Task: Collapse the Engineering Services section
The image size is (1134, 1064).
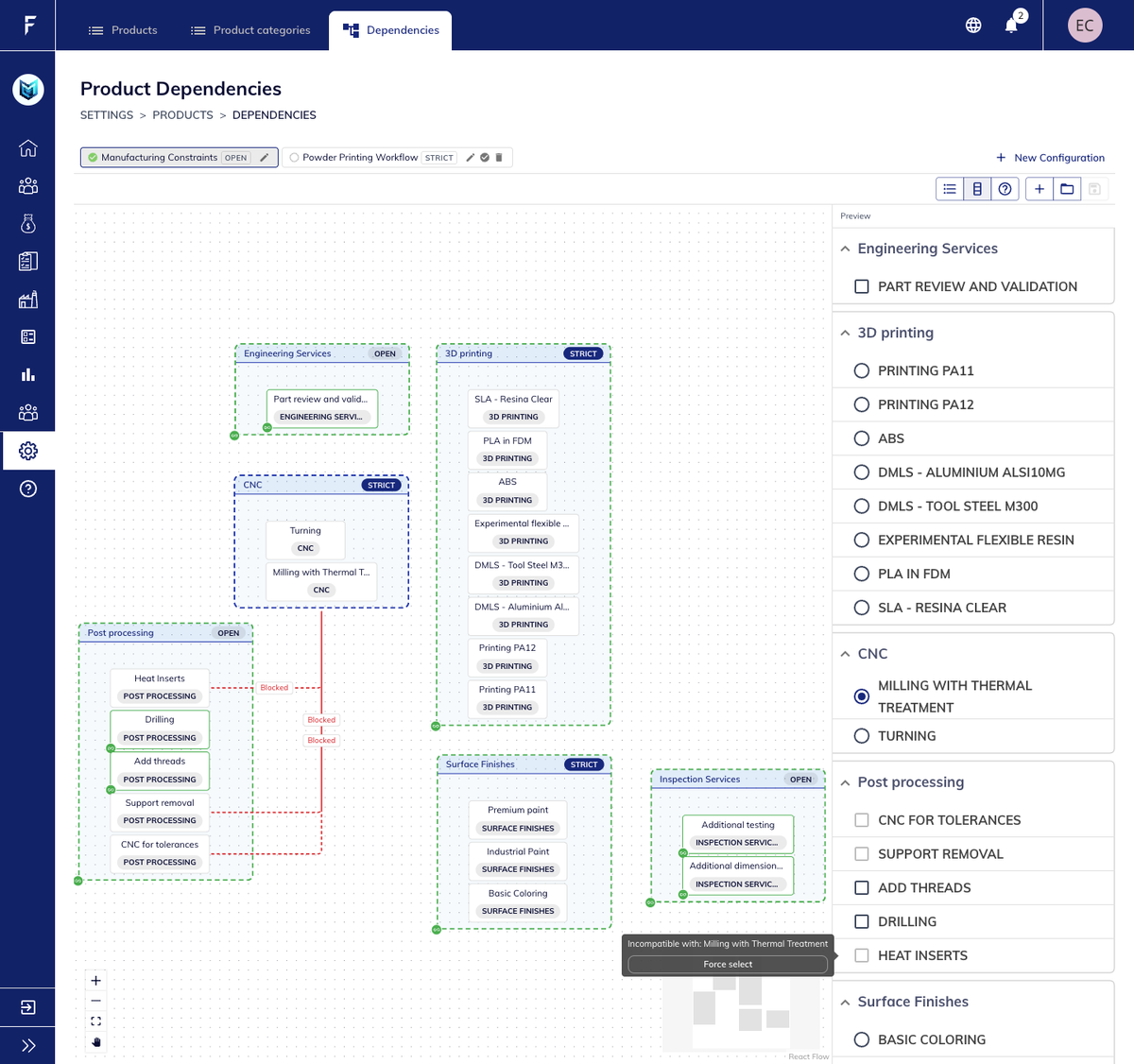Action: pos(845,249)
